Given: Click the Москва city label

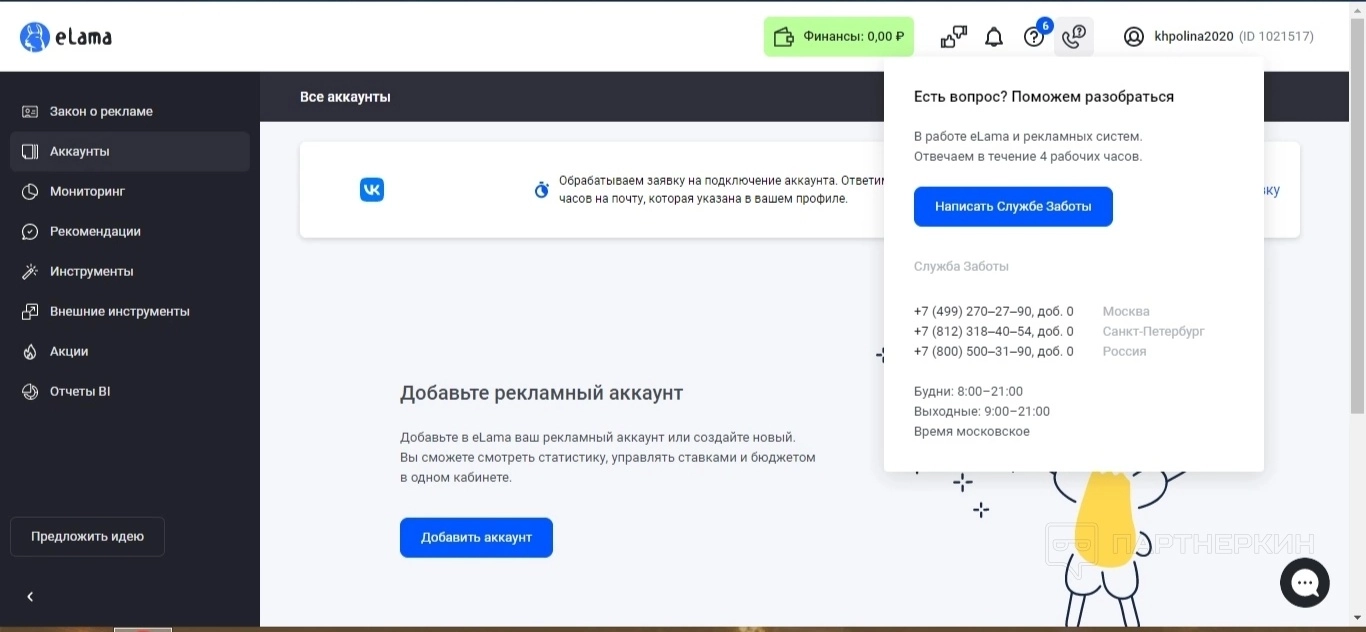Looking at the screenshot, I should [1126, 312].
